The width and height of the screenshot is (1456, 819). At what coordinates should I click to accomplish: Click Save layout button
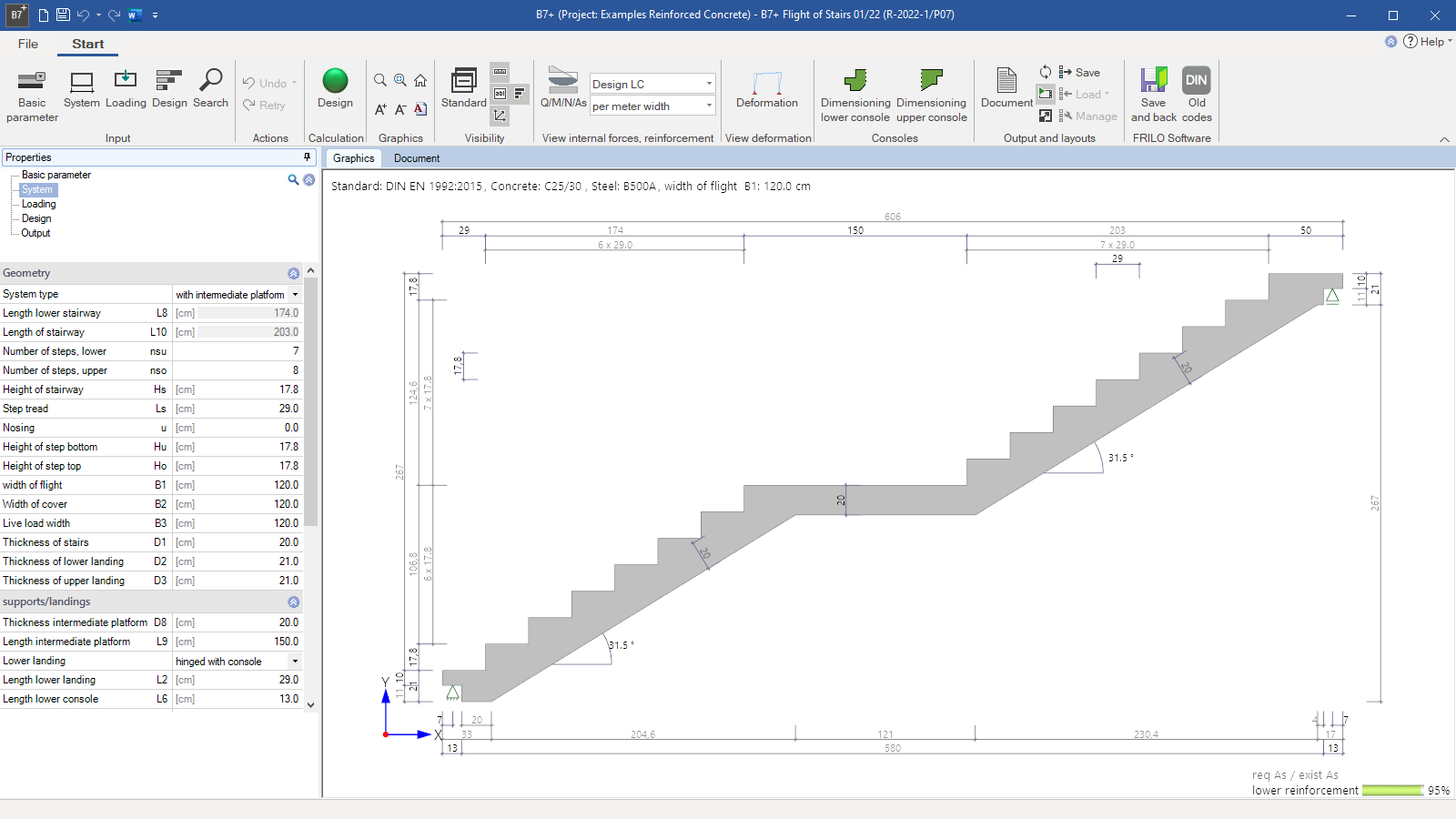click(x=1079, y=72)
